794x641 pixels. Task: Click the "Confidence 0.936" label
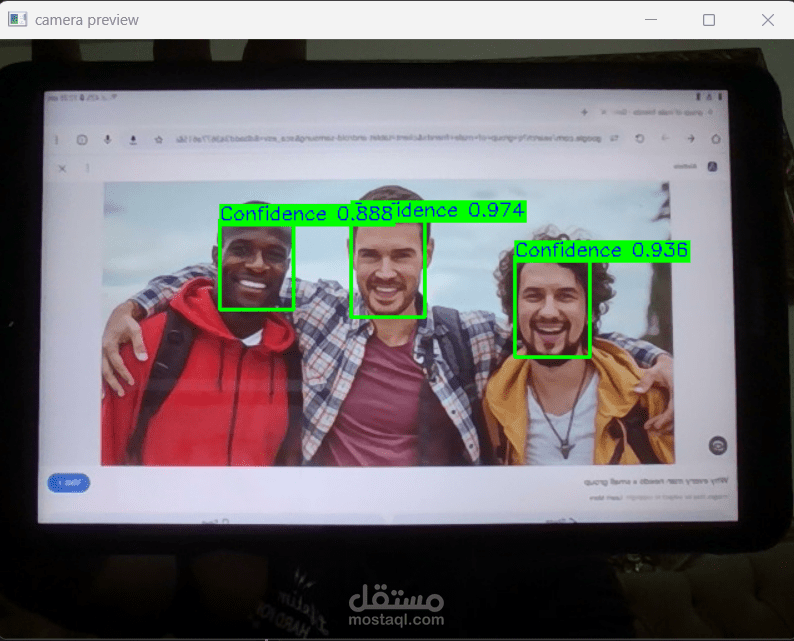click(602, 250)
